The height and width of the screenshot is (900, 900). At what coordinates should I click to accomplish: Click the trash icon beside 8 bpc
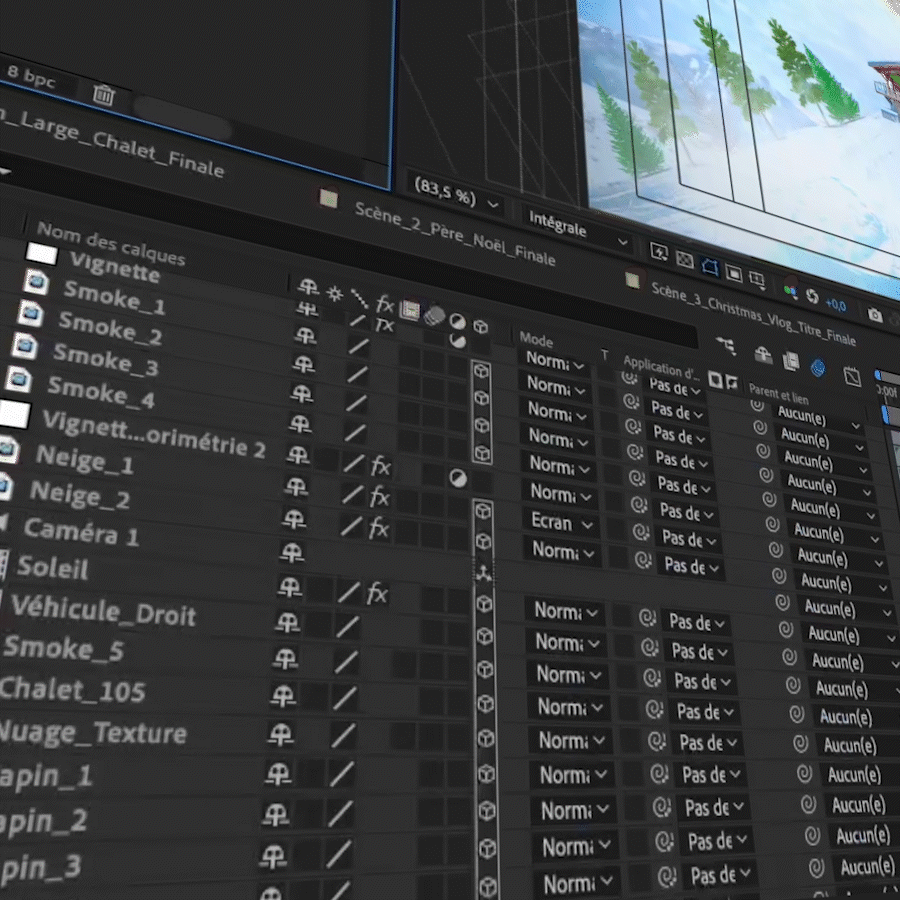point(103,93)
